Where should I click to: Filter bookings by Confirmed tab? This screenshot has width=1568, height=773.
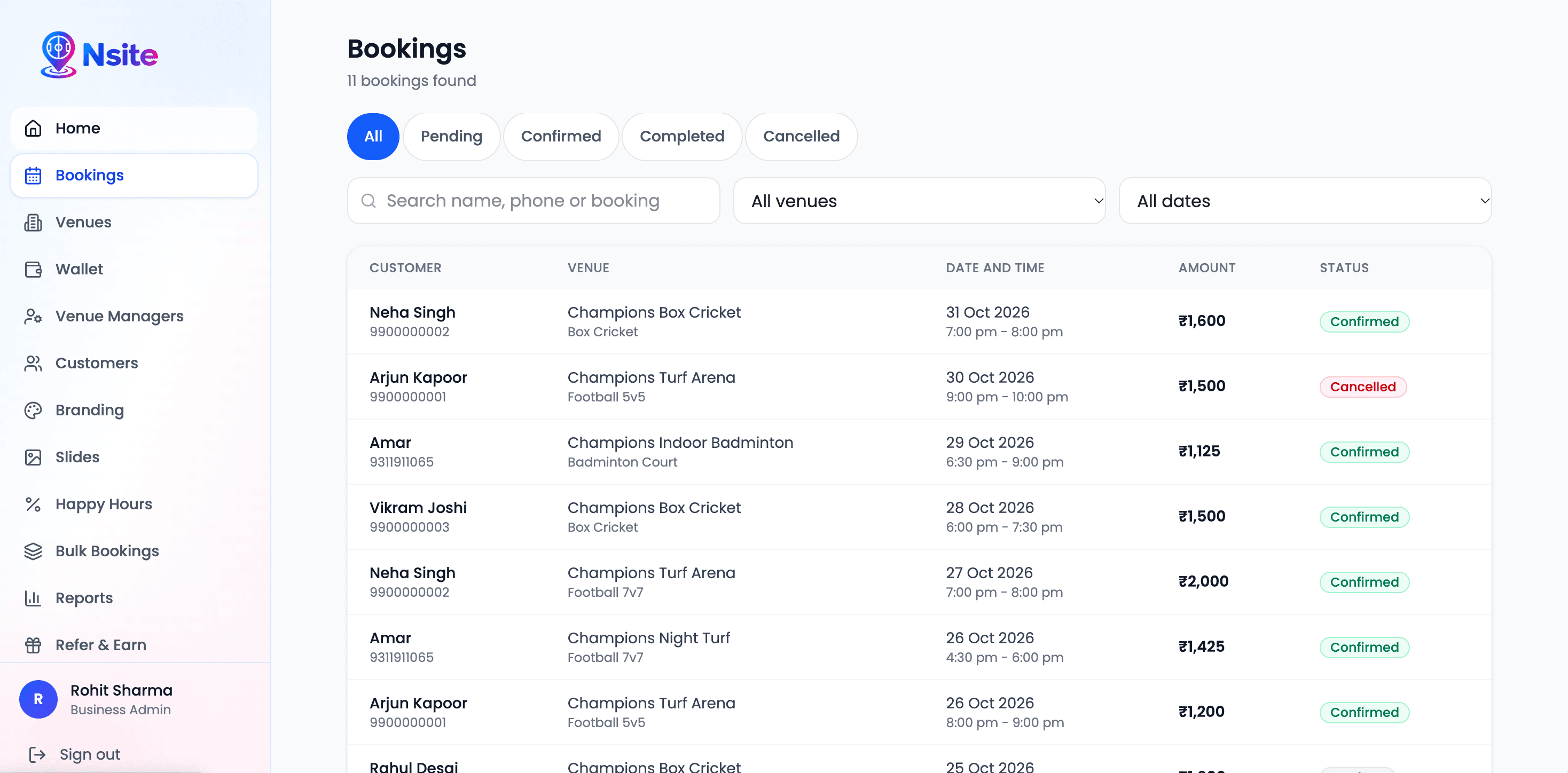point(561,136)
